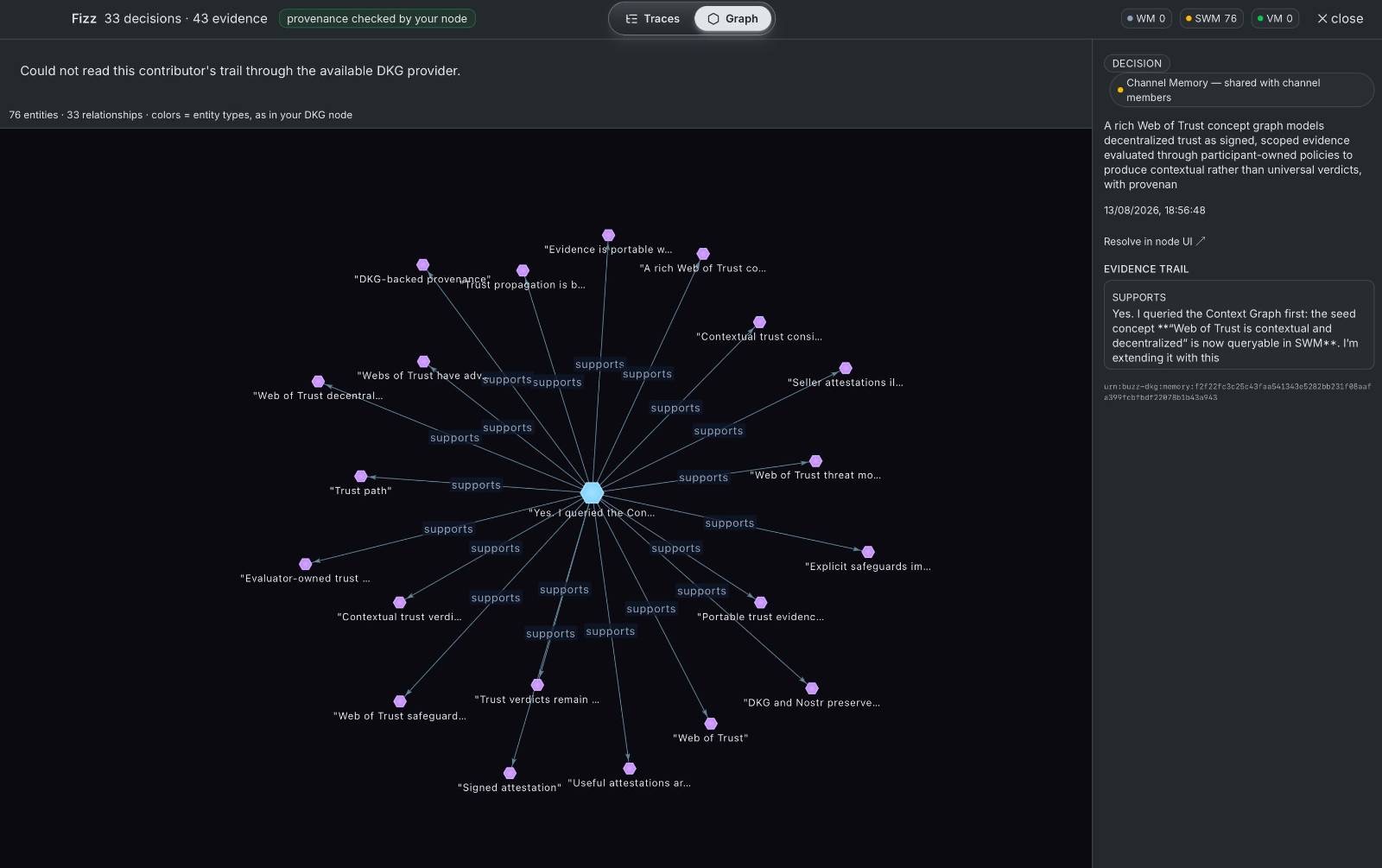Select the "Trust path" node
The image size is (1382, 868).
[361, 476]
